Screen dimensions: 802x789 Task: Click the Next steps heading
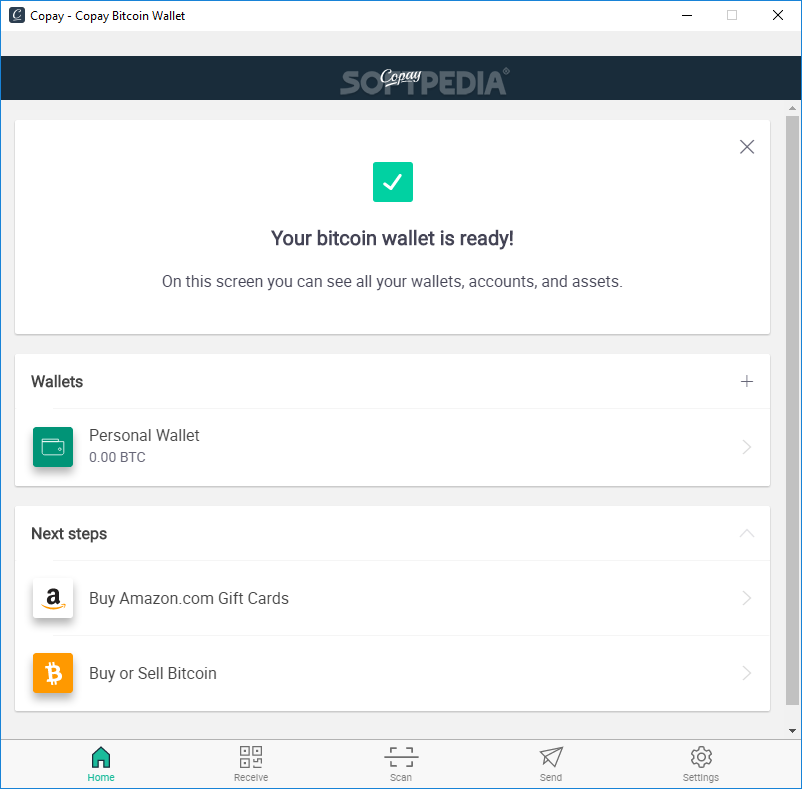69,533
